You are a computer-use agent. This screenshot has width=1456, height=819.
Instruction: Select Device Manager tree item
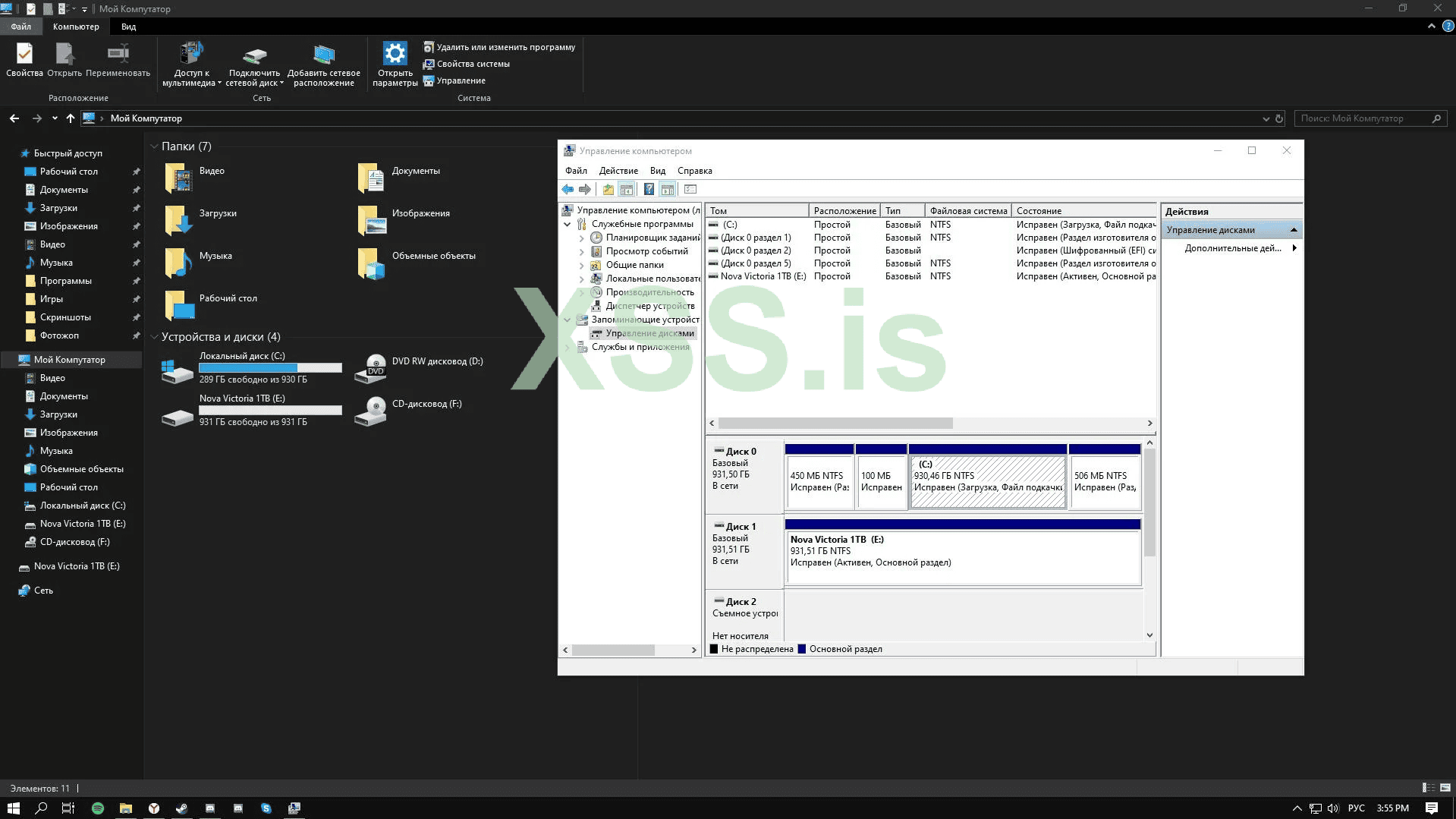(649, 306)
